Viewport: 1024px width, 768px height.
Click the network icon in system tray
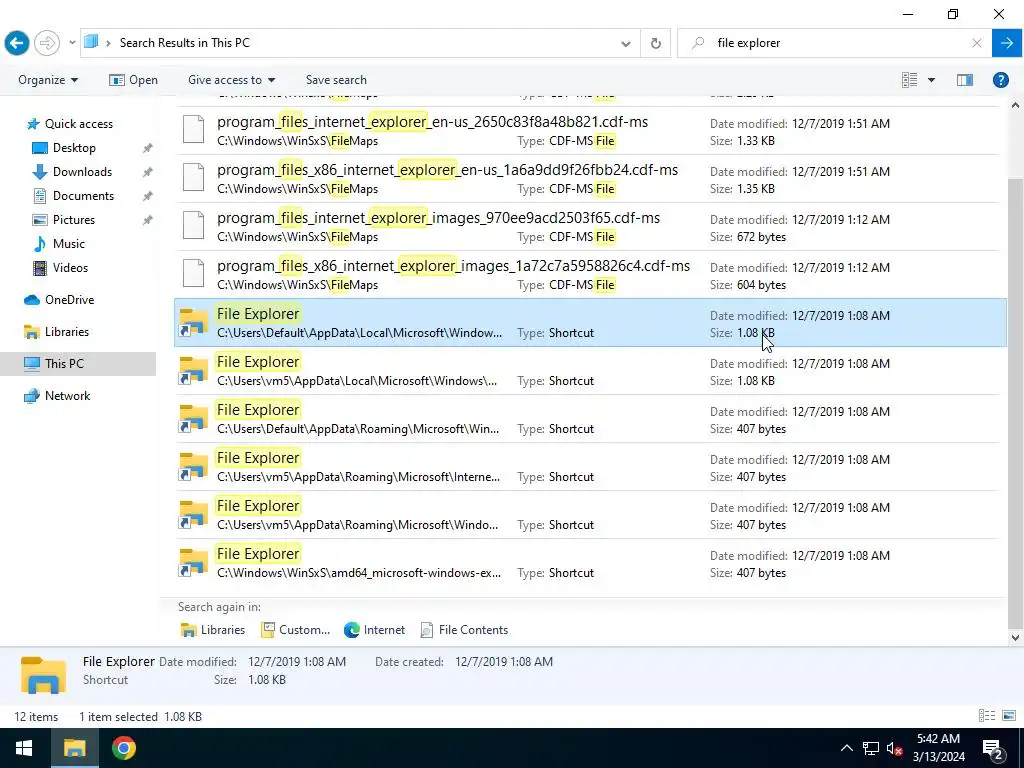[x=871, y=748]
